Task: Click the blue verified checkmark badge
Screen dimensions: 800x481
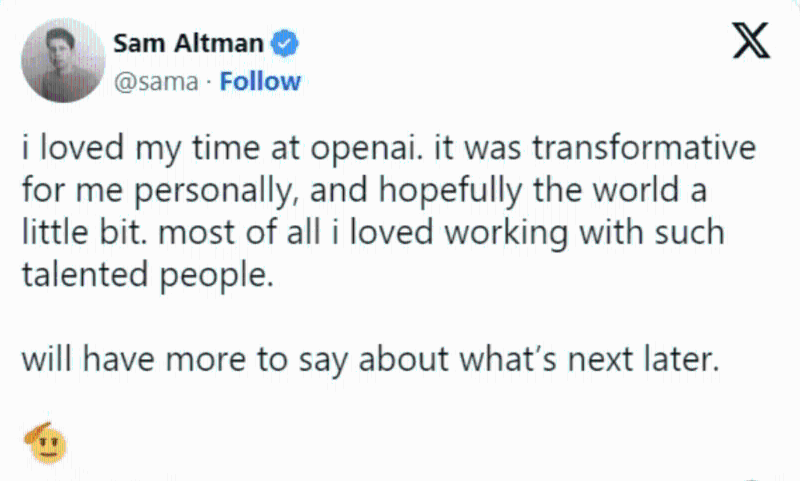Action: coord(285,44)
